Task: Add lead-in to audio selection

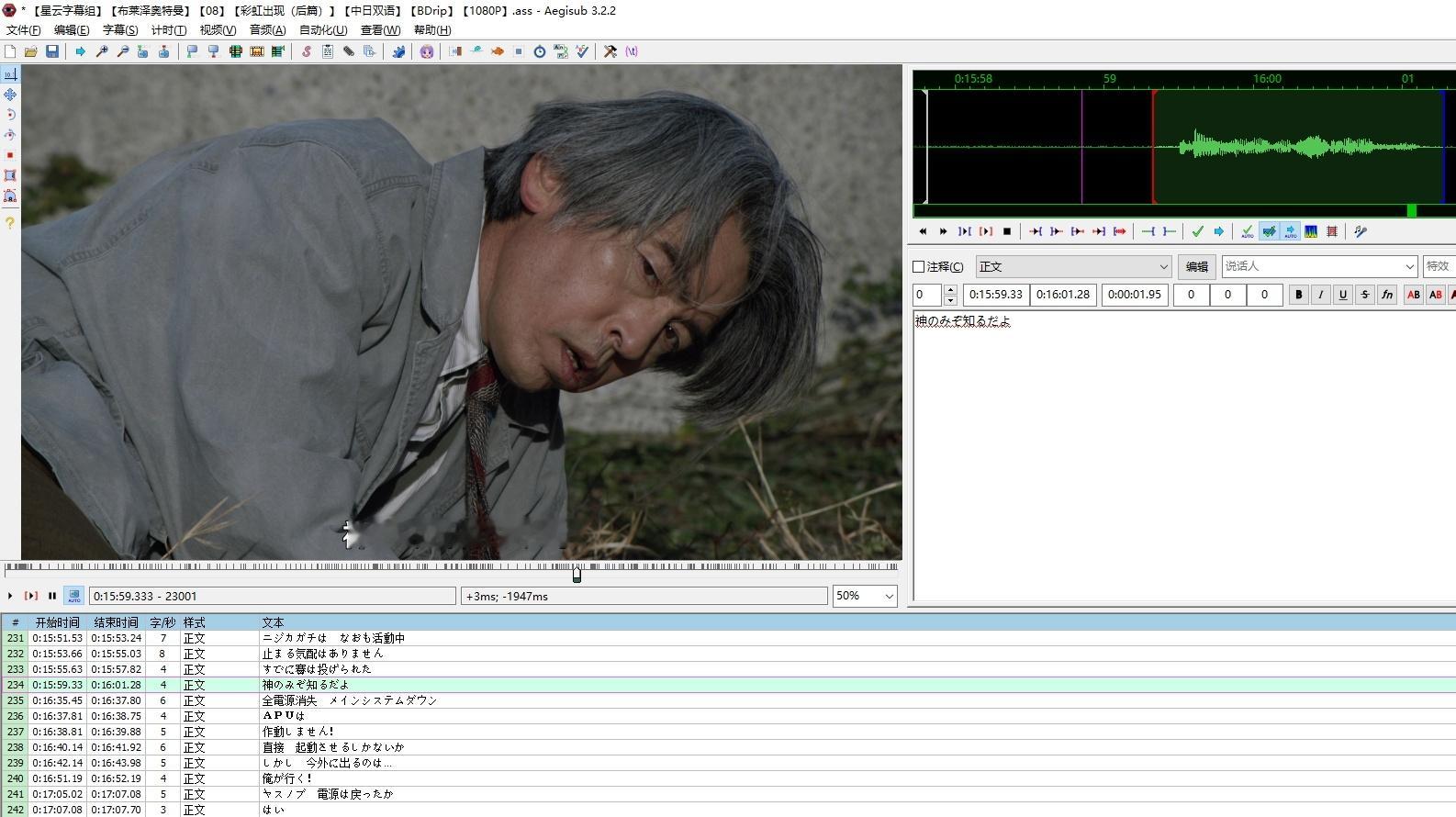Action: (1148, 231)
